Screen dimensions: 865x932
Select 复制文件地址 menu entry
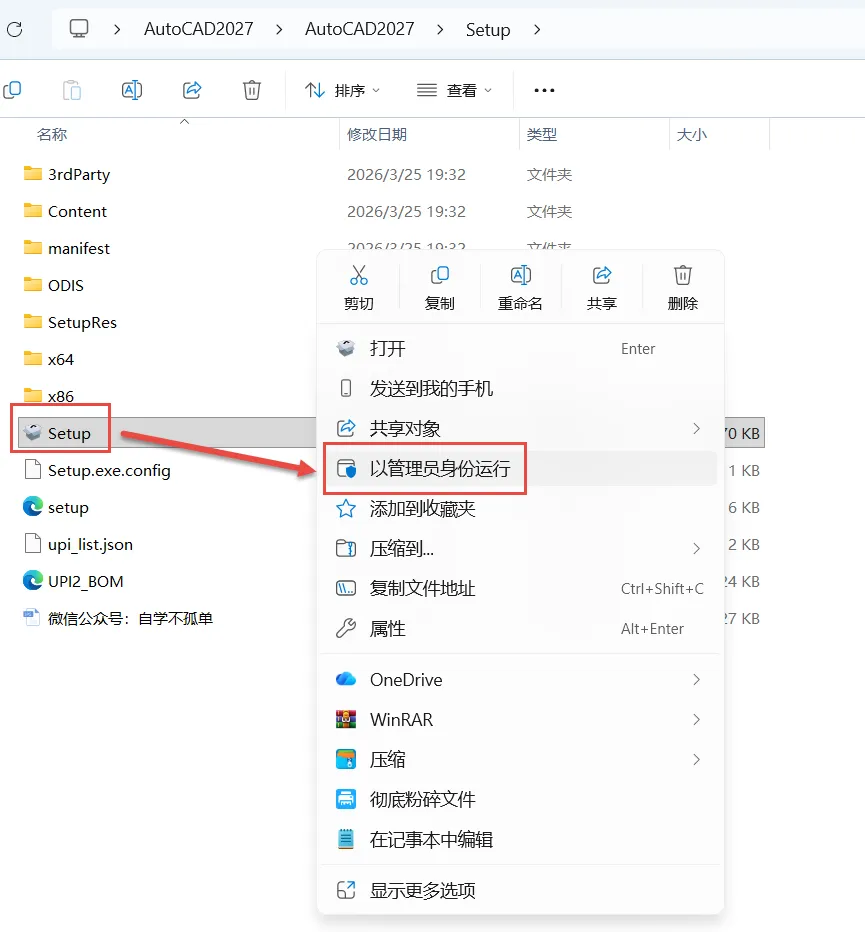point(520,588)
